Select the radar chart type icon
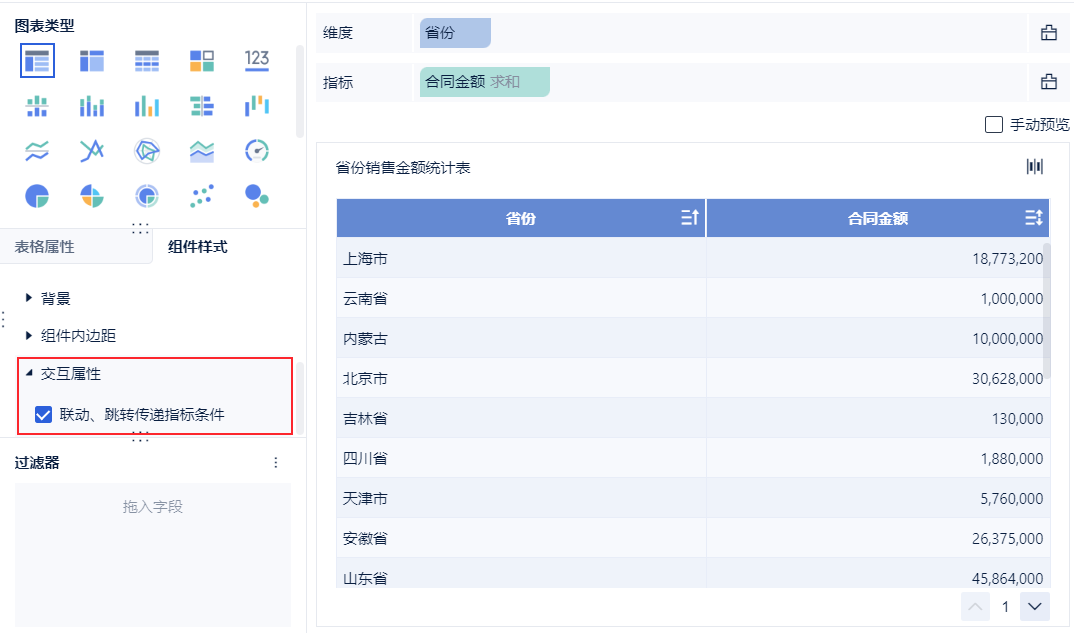This screenshot has height=633, width=1074. click(x=147, y=151)
